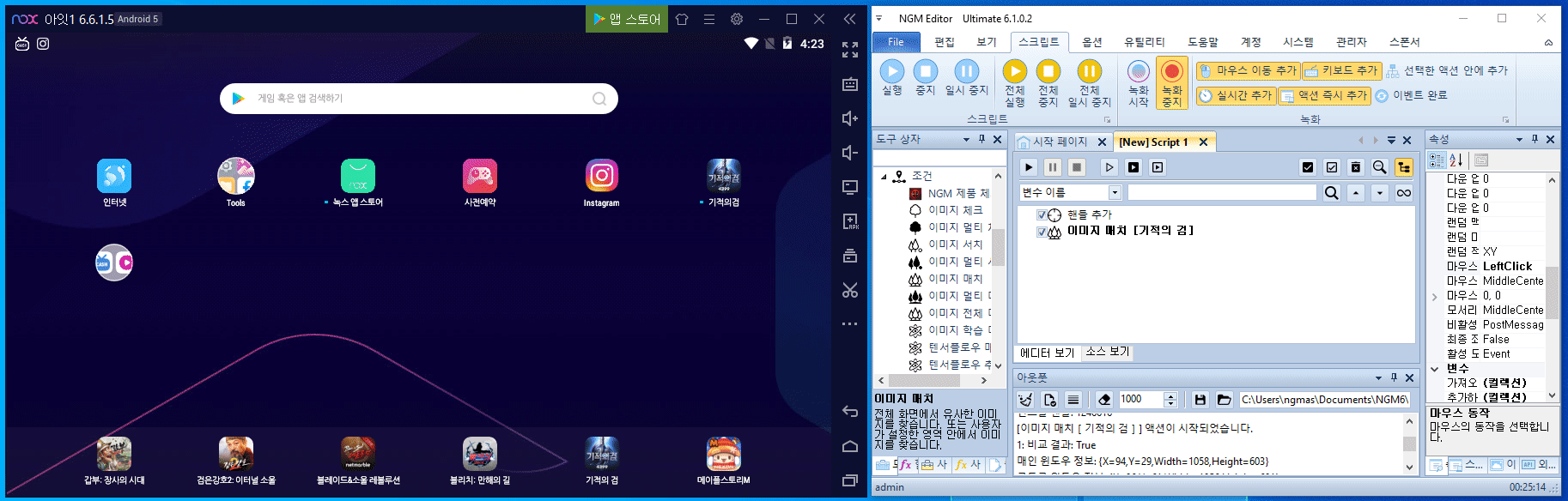
Task: Open the File menu in NGM Editor
Action: click(x=896, y=42)
